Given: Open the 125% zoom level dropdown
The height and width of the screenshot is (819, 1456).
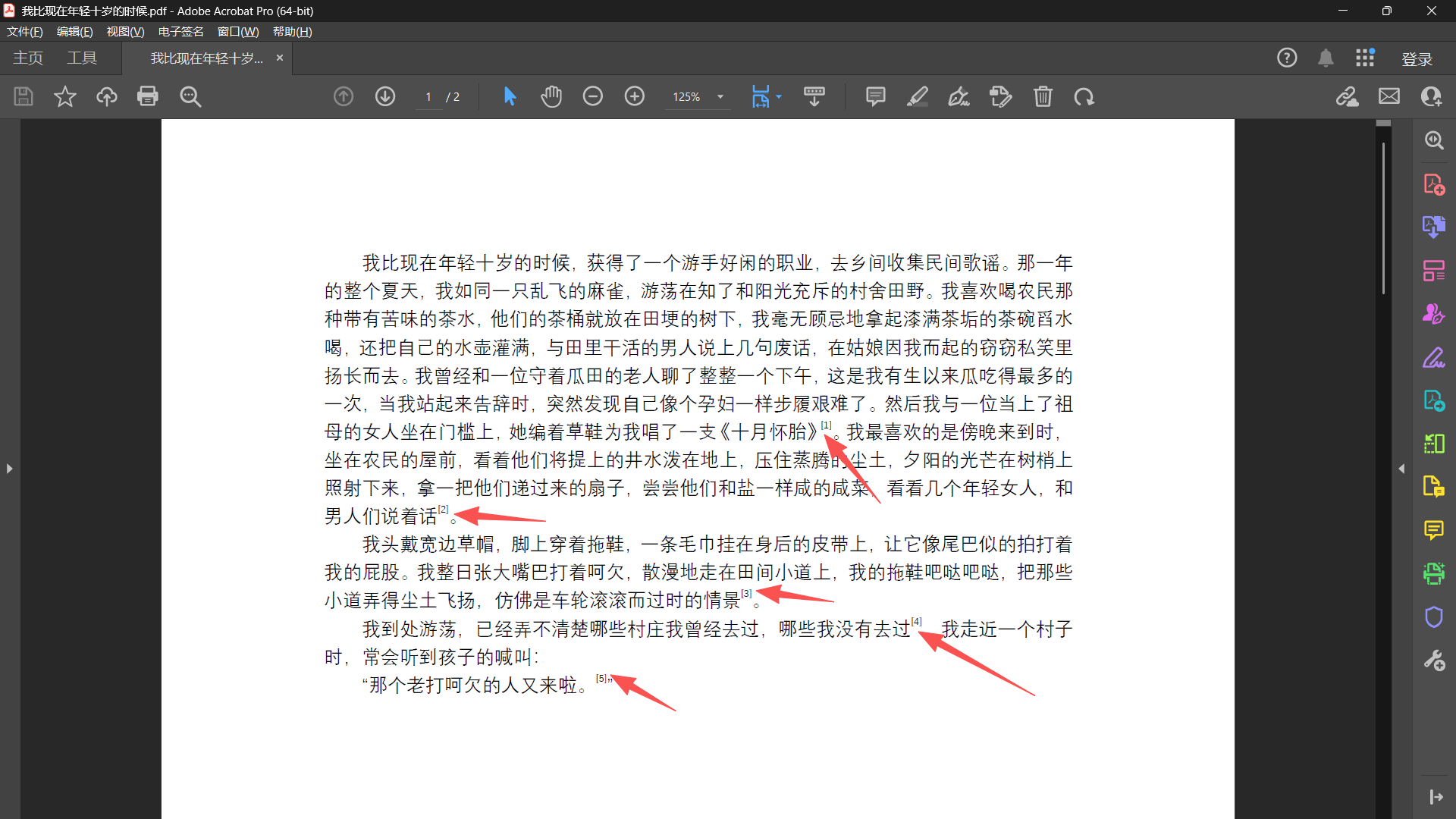Looking at the screenshot, I should pyautogui.click(x=720, y=97).
